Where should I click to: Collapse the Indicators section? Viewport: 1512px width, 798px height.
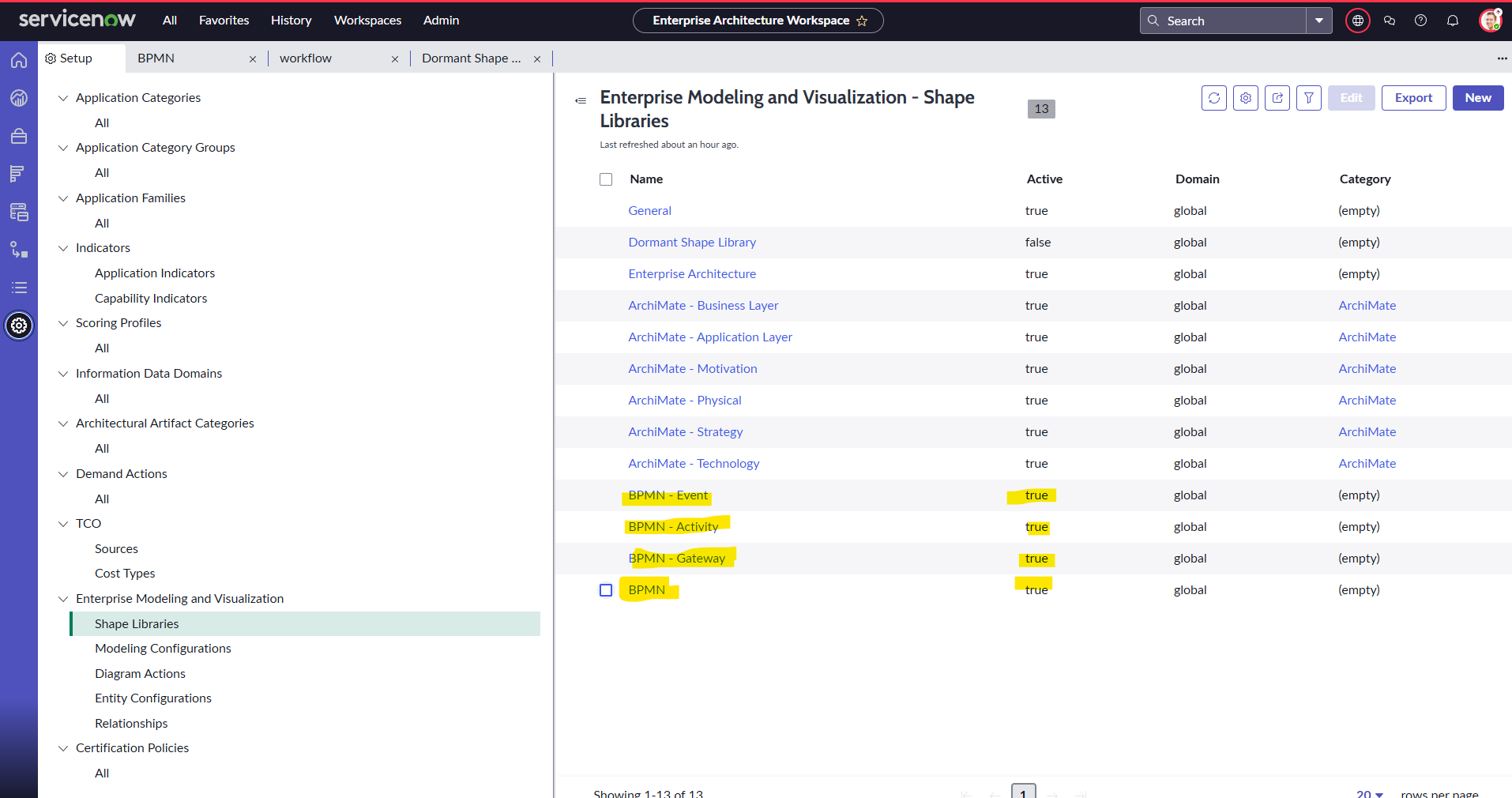63,248
